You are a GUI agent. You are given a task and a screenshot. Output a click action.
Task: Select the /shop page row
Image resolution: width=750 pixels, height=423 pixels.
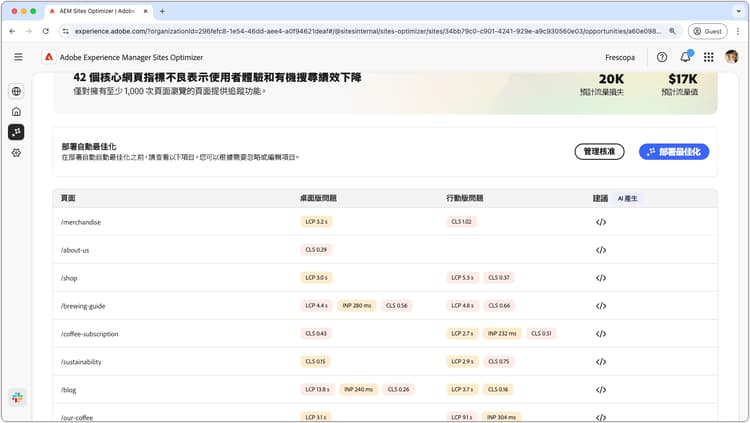[385, 278]
